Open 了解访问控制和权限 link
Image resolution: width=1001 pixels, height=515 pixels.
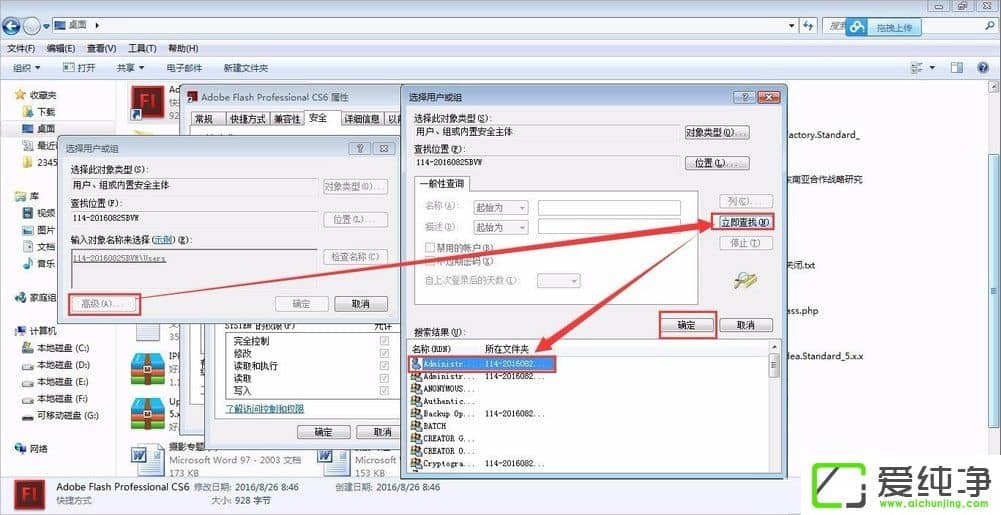click(x=264, y=408)
